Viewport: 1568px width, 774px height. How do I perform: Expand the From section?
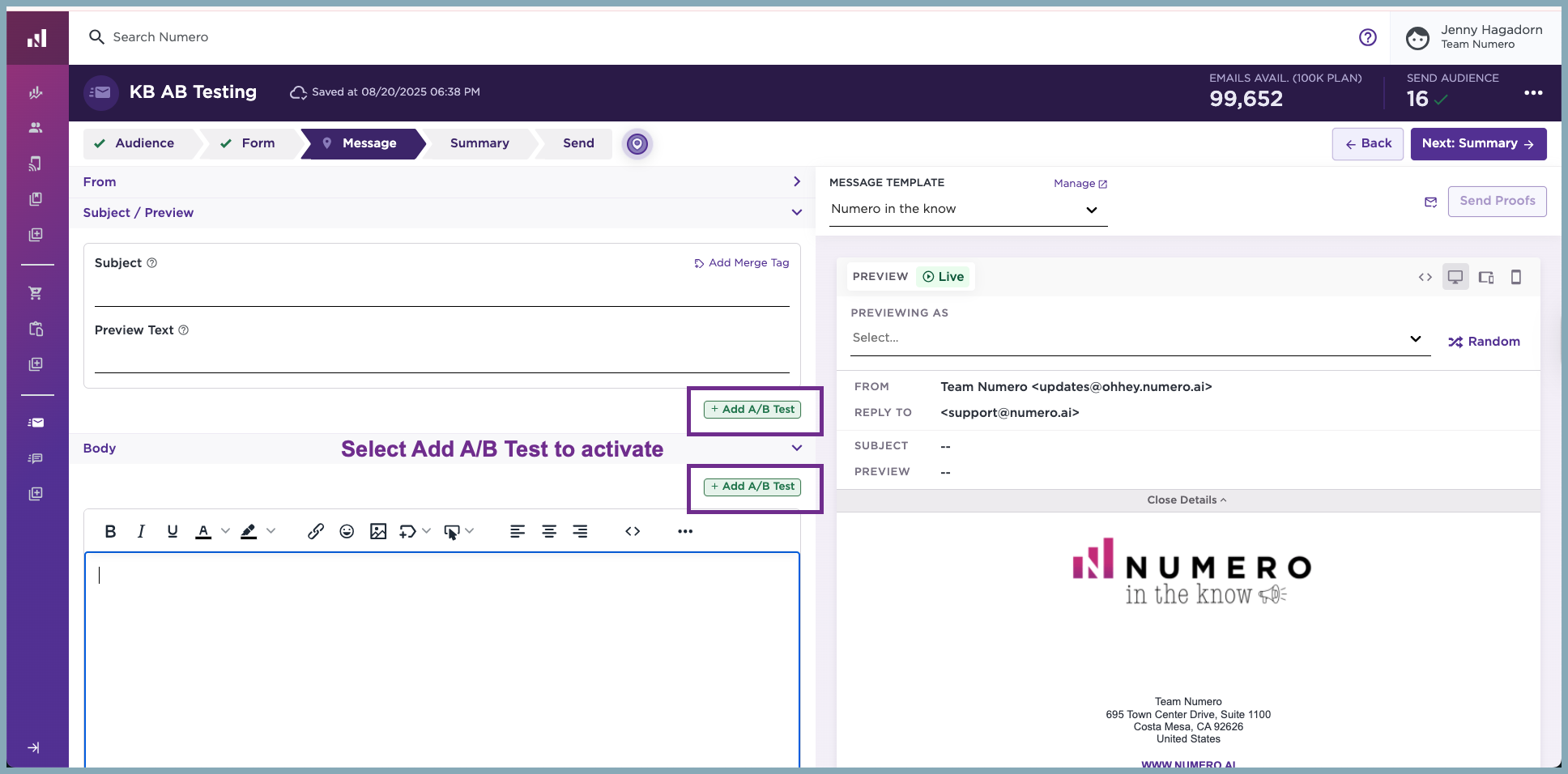797,181
